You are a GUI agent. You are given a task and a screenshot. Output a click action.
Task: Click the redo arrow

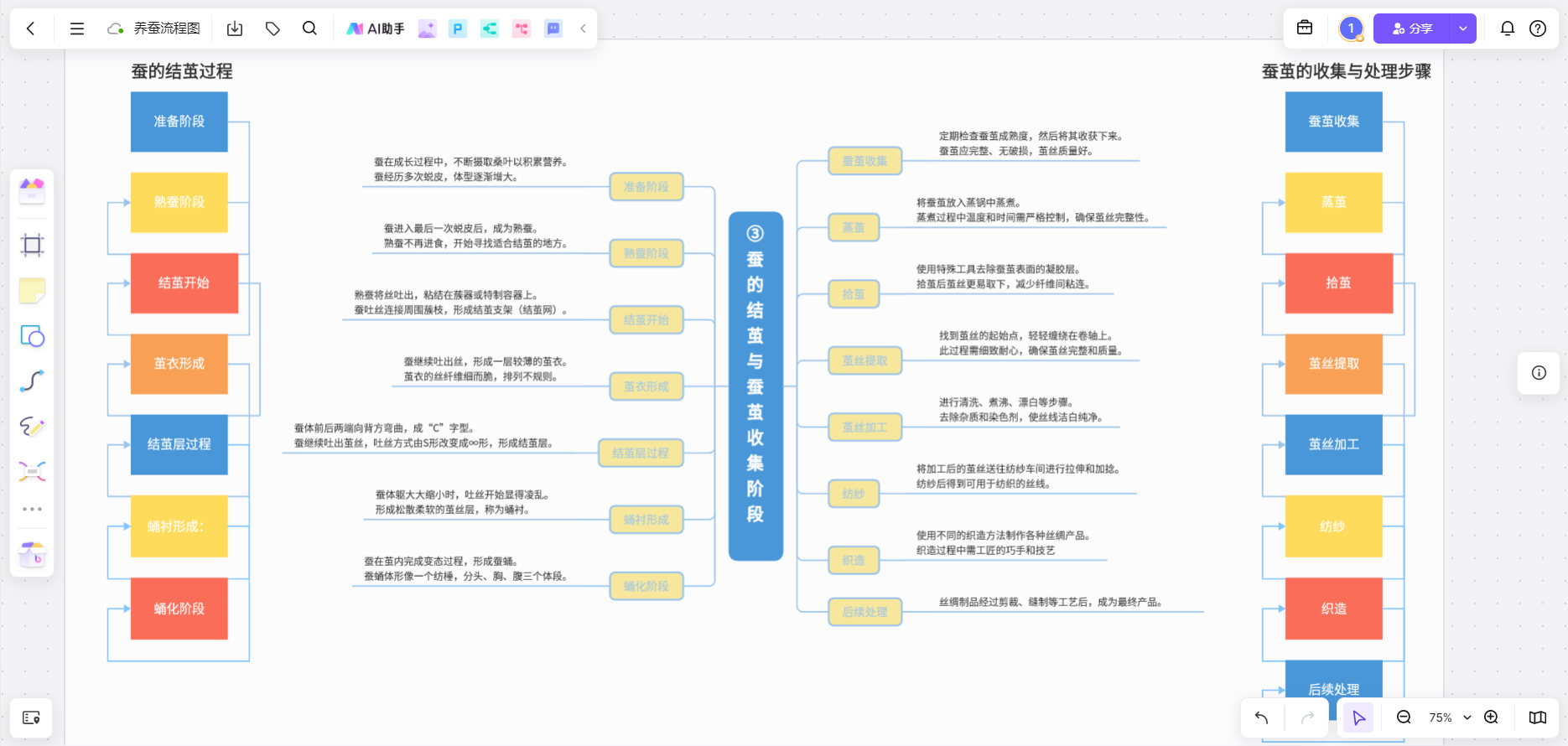[x=1307, y=718]
